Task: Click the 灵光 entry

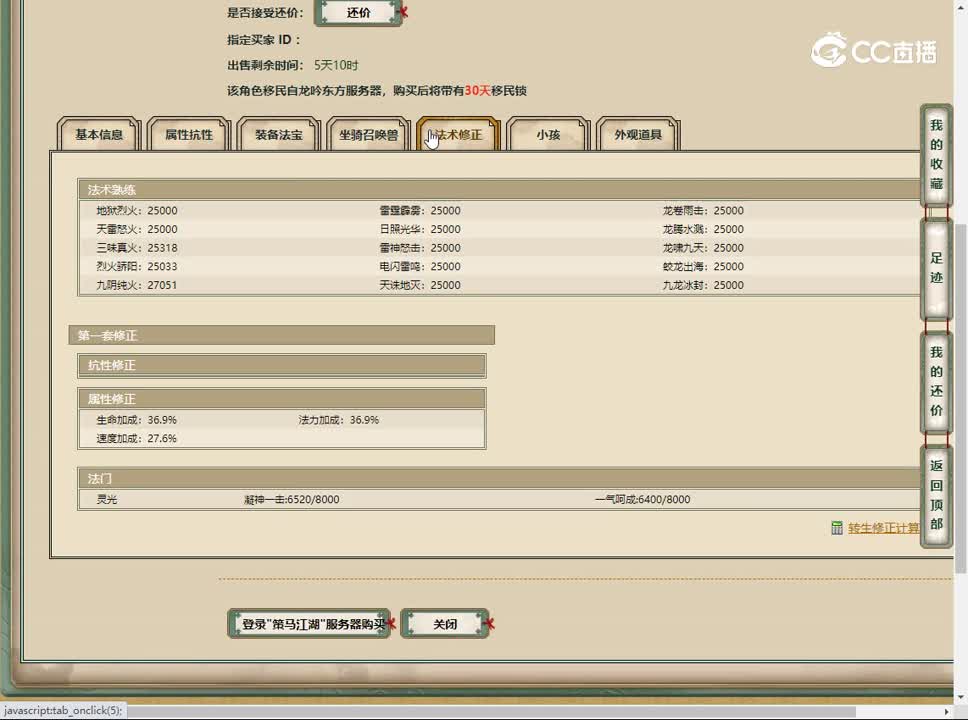Action: coord(106,499)
